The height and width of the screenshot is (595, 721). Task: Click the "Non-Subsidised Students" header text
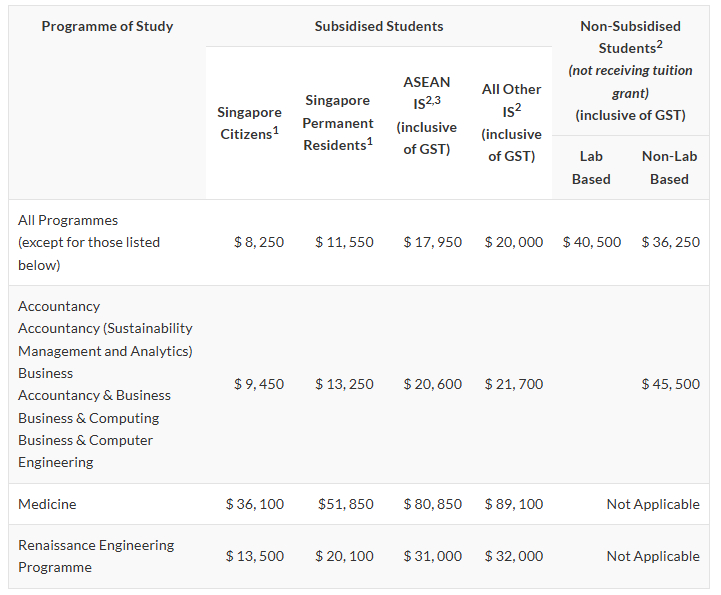630,37
